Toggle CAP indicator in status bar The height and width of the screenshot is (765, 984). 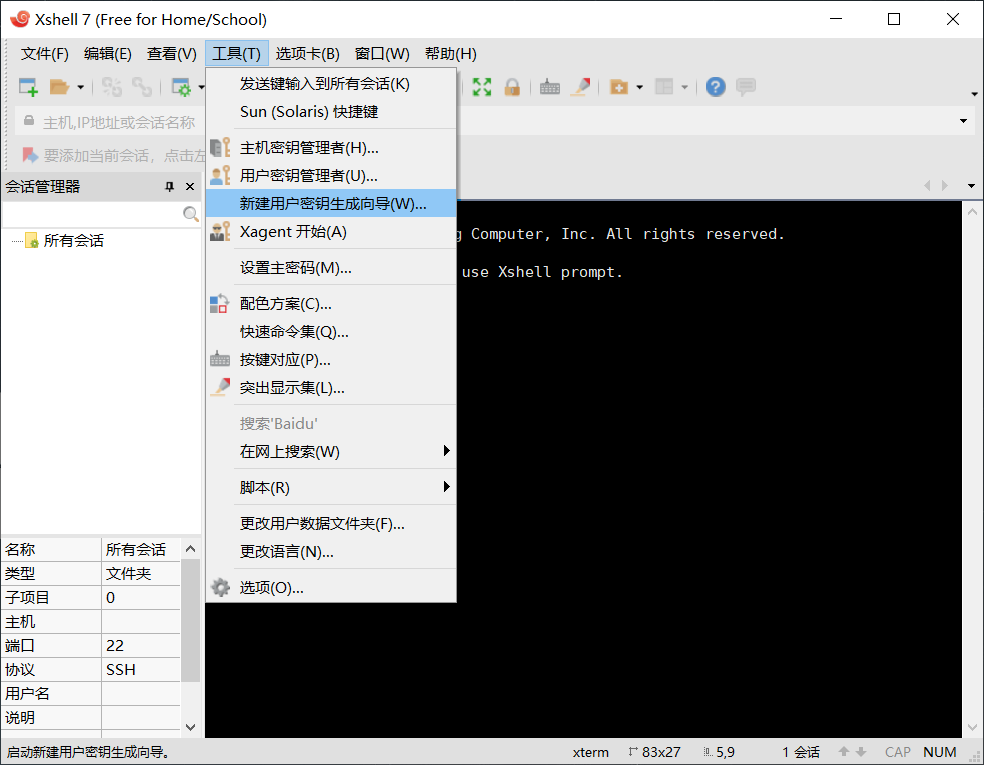(x=897, y=751)
